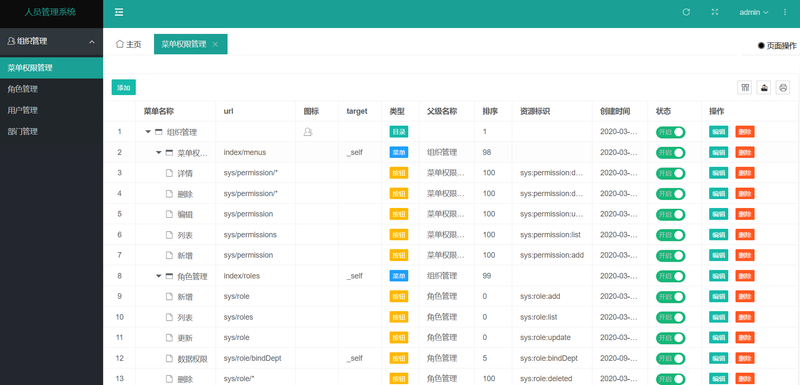Click the user icon in row 1 图标 column
The width and height of the screenshot is (800, 385).
click(x=308, y=132)
